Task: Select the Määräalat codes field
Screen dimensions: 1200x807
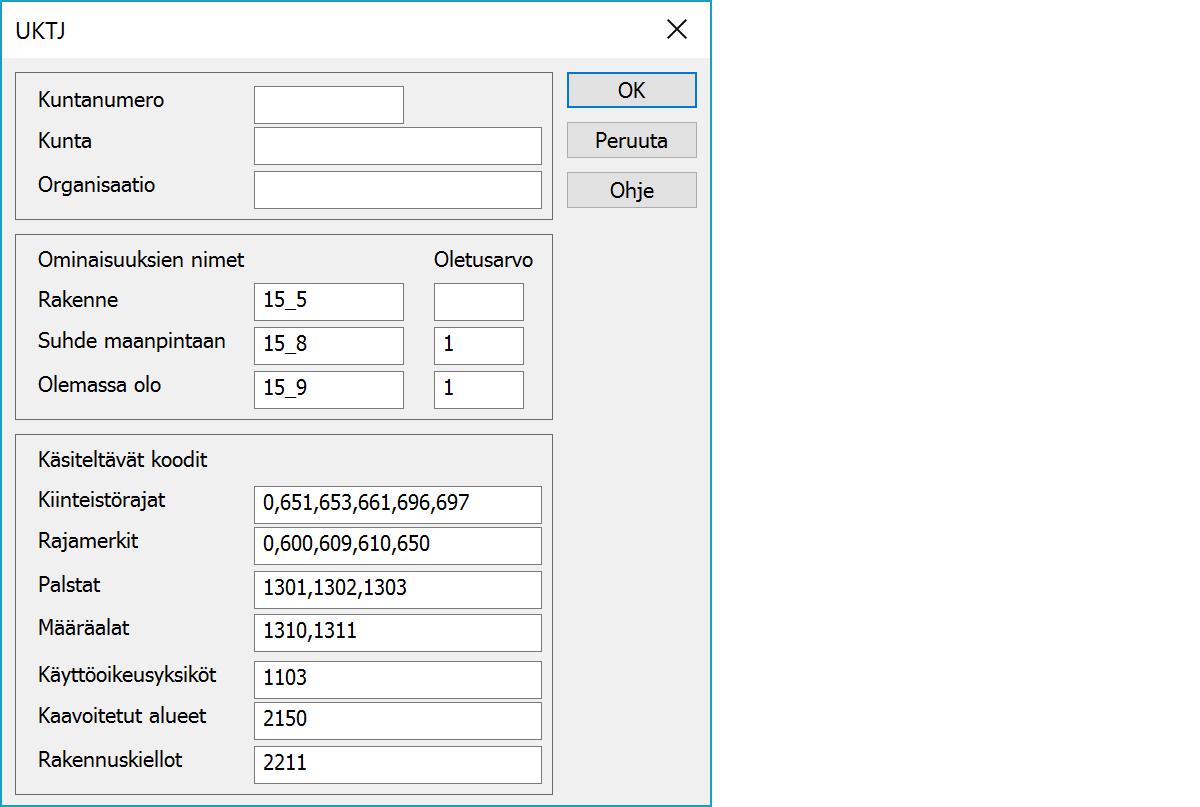Action: point(397,633)
